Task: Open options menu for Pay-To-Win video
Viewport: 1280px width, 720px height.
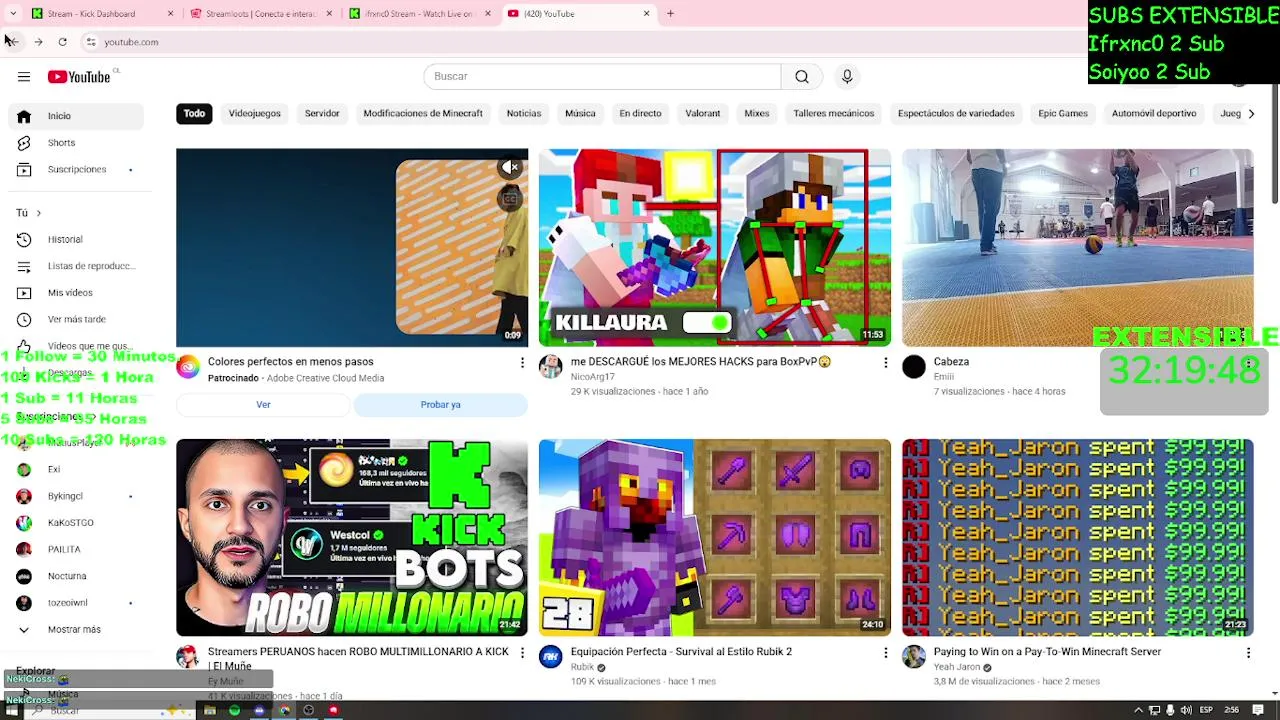Action: point(1248,653)
